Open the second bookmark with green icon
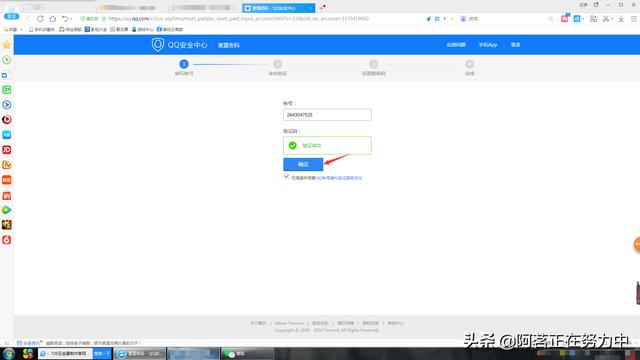Screen dimensions: 640x360 pos(70,29)
